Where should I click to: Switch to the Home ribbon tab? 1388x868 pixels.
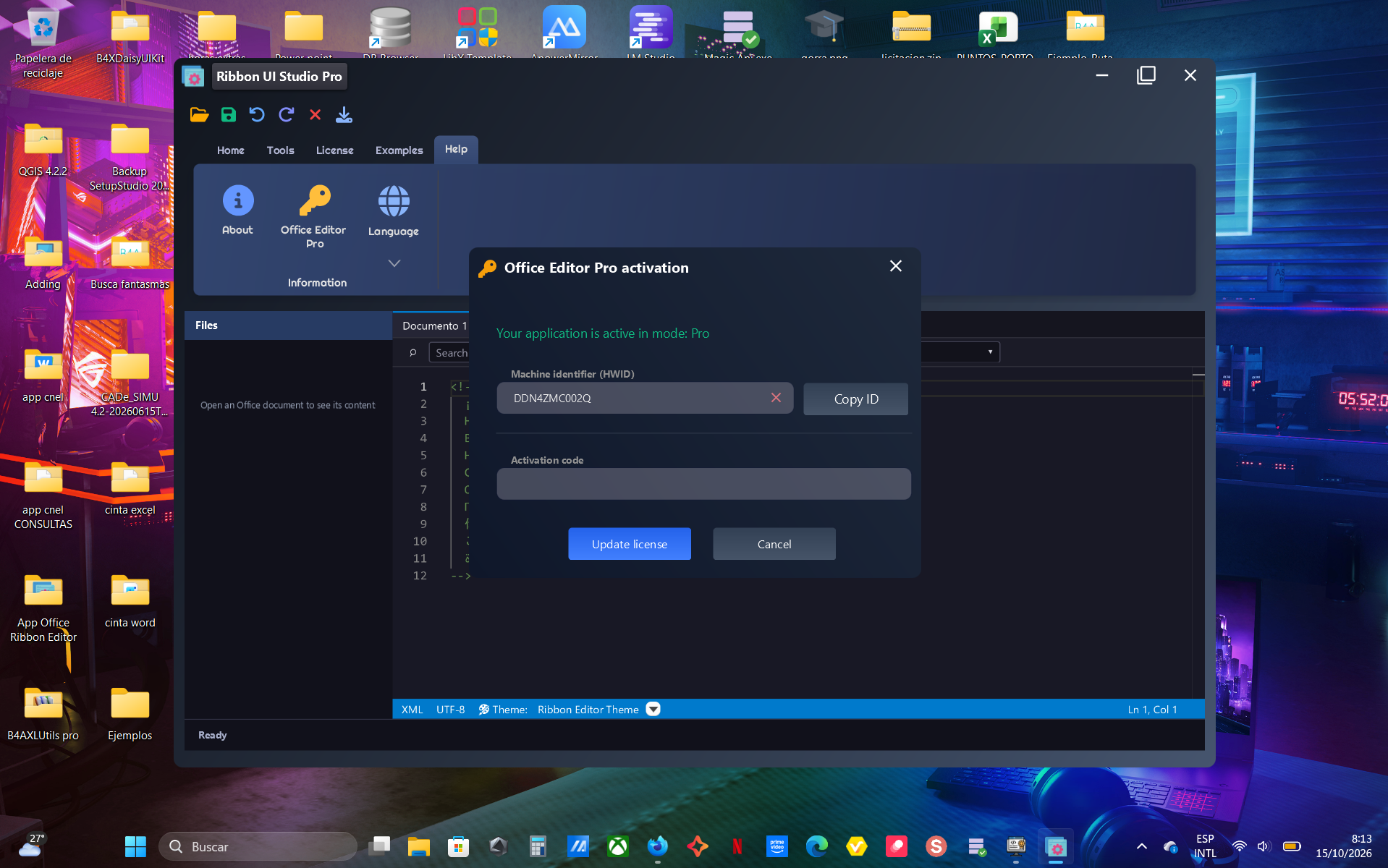pos(231,150)
